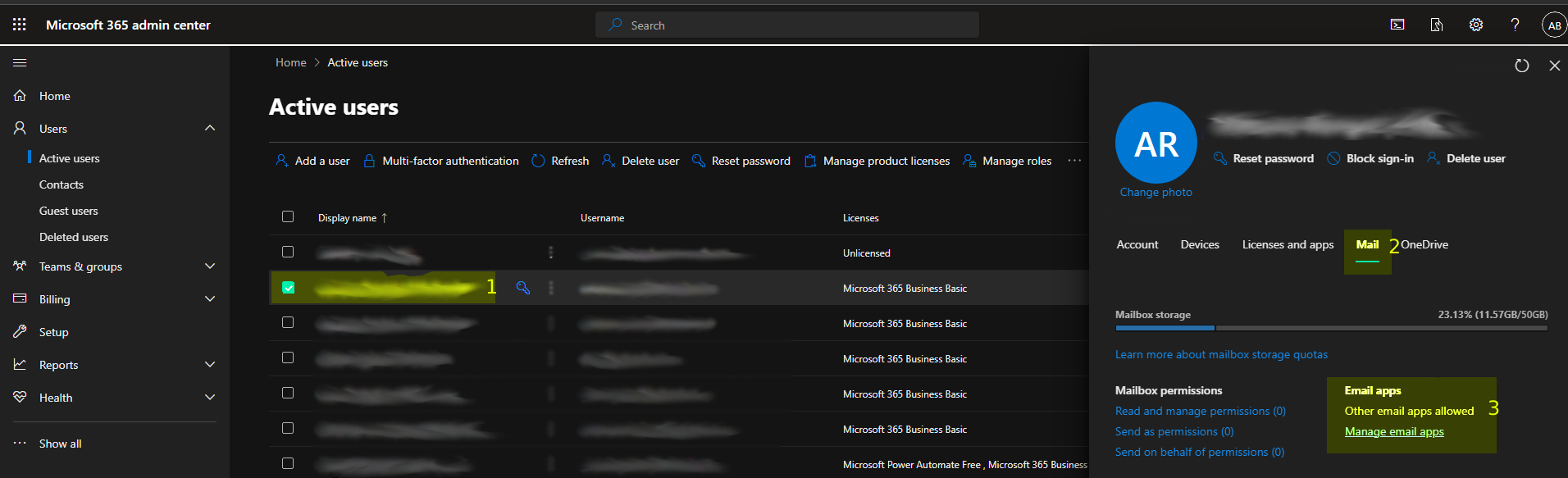This screenshot has height=478, width=1568.
Task: Sort by Display name column header
Action: click(x=353, y=218)
